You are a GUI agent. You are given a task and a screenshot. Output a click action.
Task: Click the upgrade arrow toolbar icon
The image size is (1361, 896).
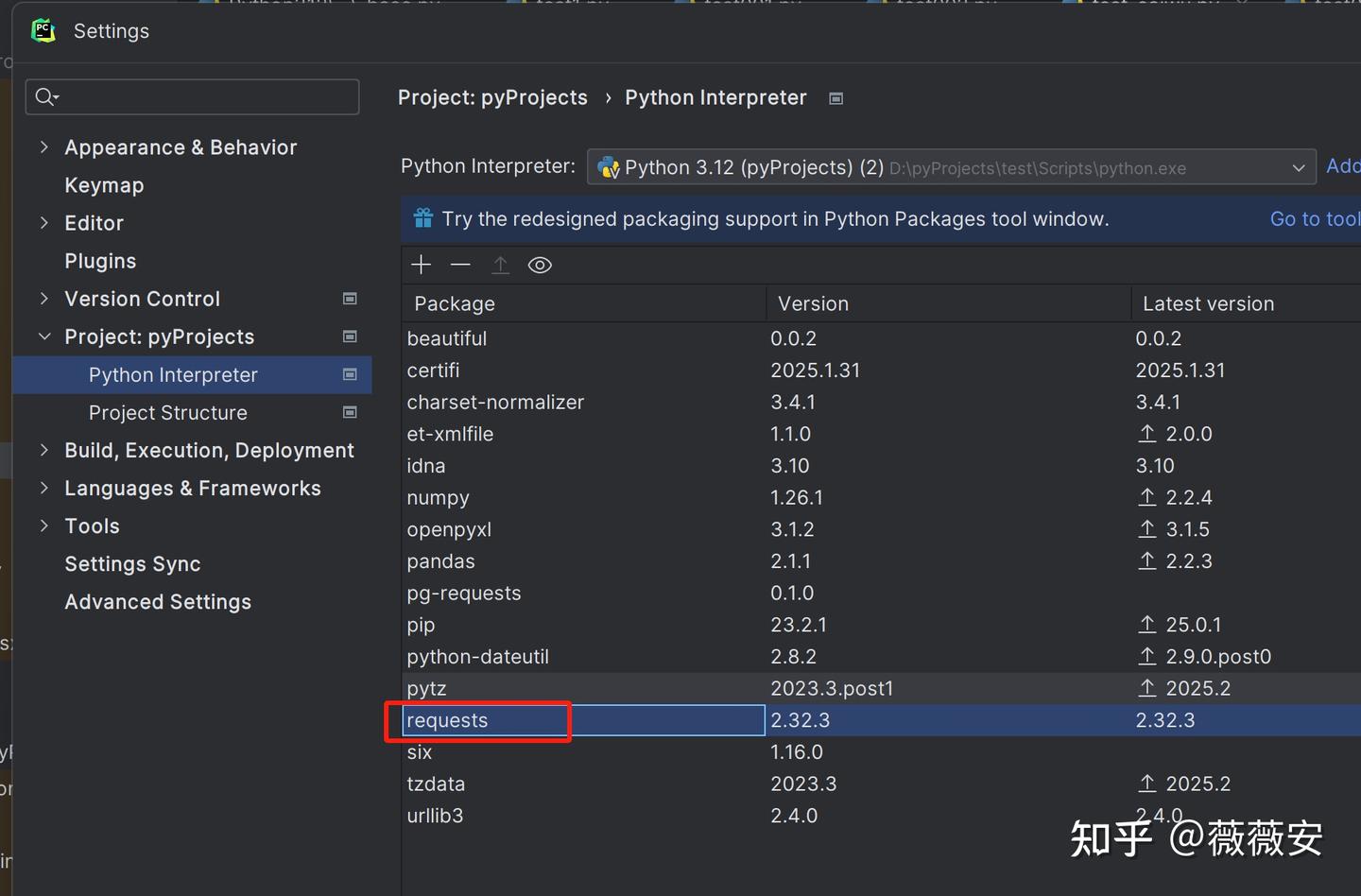500,265
